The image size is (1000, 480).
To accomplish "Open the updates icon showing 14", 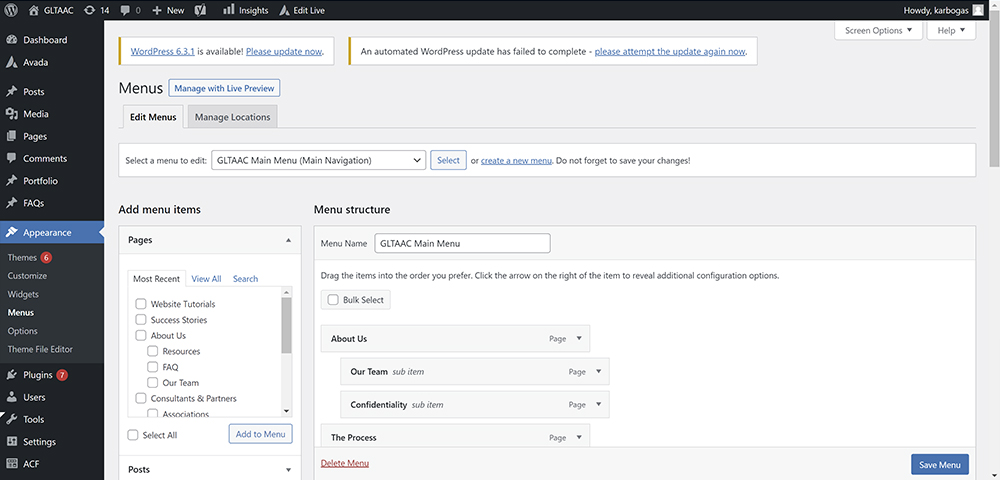I will point(89,10).
